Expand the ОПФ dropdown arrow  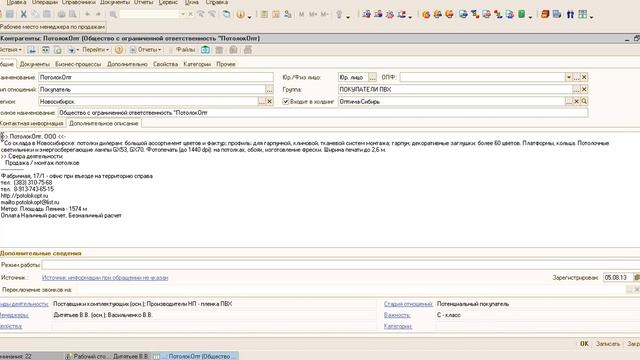click(569, 77)
